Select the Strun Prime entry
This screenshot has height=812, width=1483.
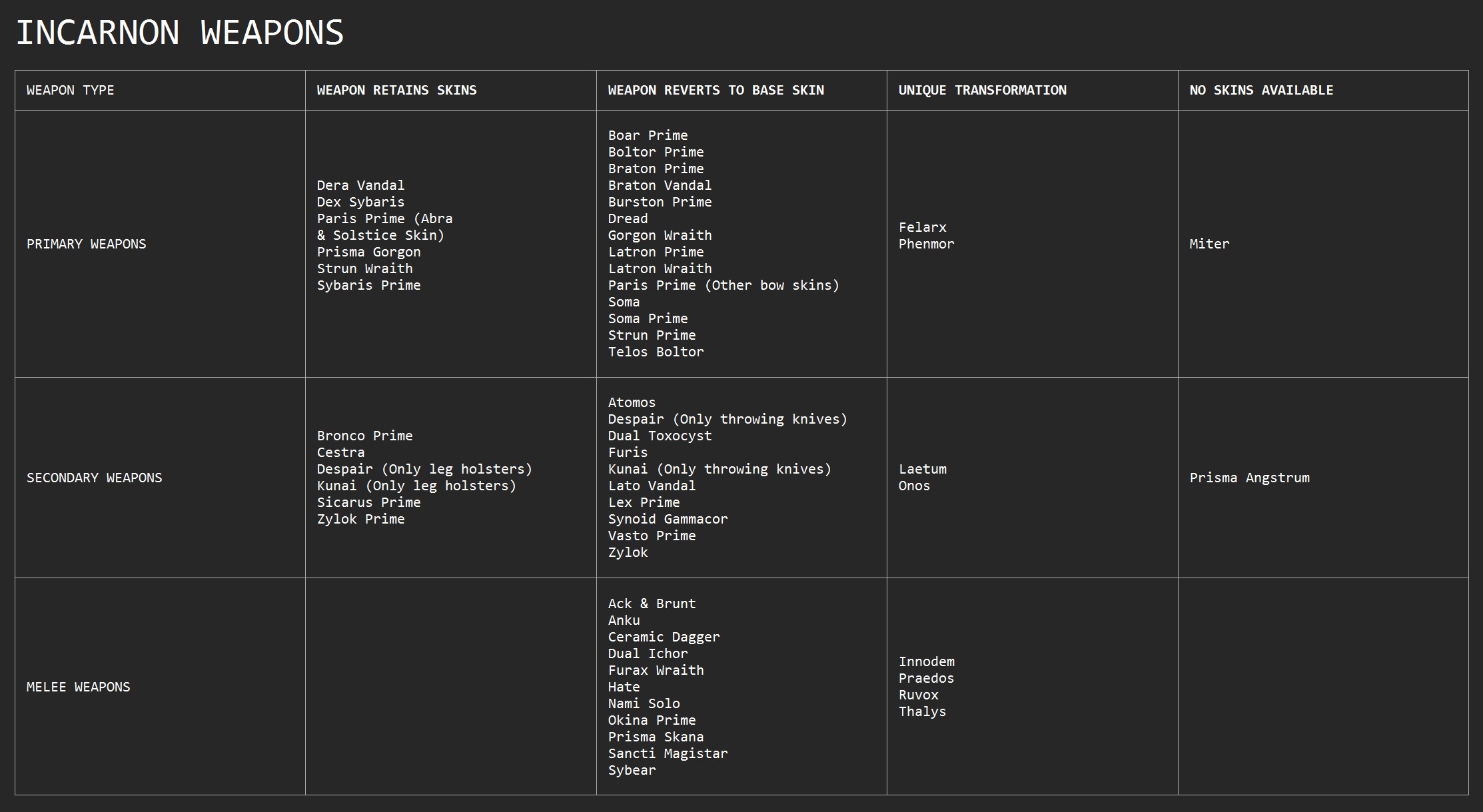tap(652, 335)
